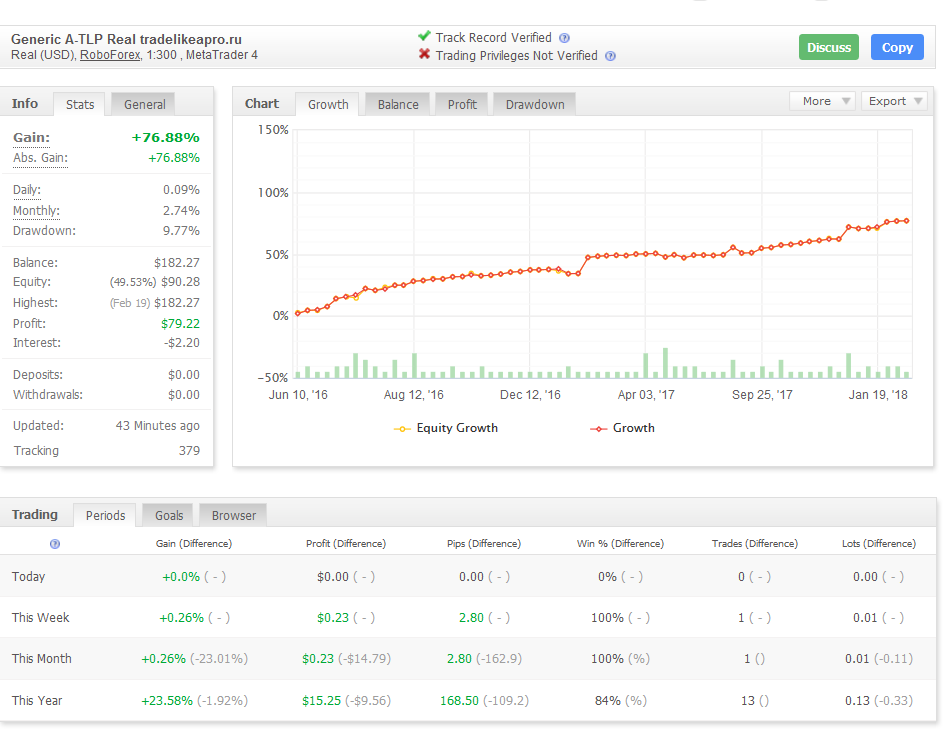
Task: Click the Monthly label in Info panel
Action: pyautogui.click(x=36, y=211)
